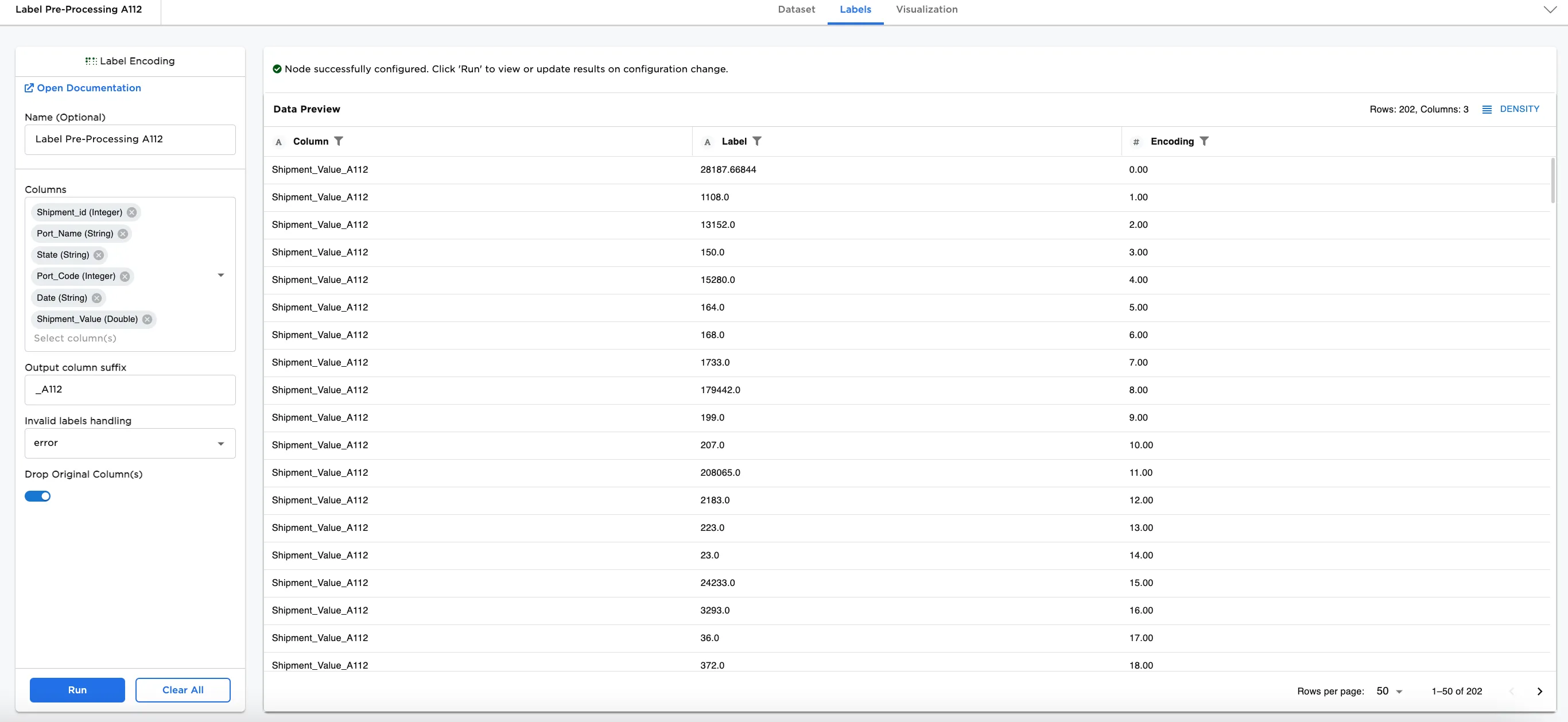
Task: Expand the Columns selection dropdown arrow
Action: (x=221, y=275)
